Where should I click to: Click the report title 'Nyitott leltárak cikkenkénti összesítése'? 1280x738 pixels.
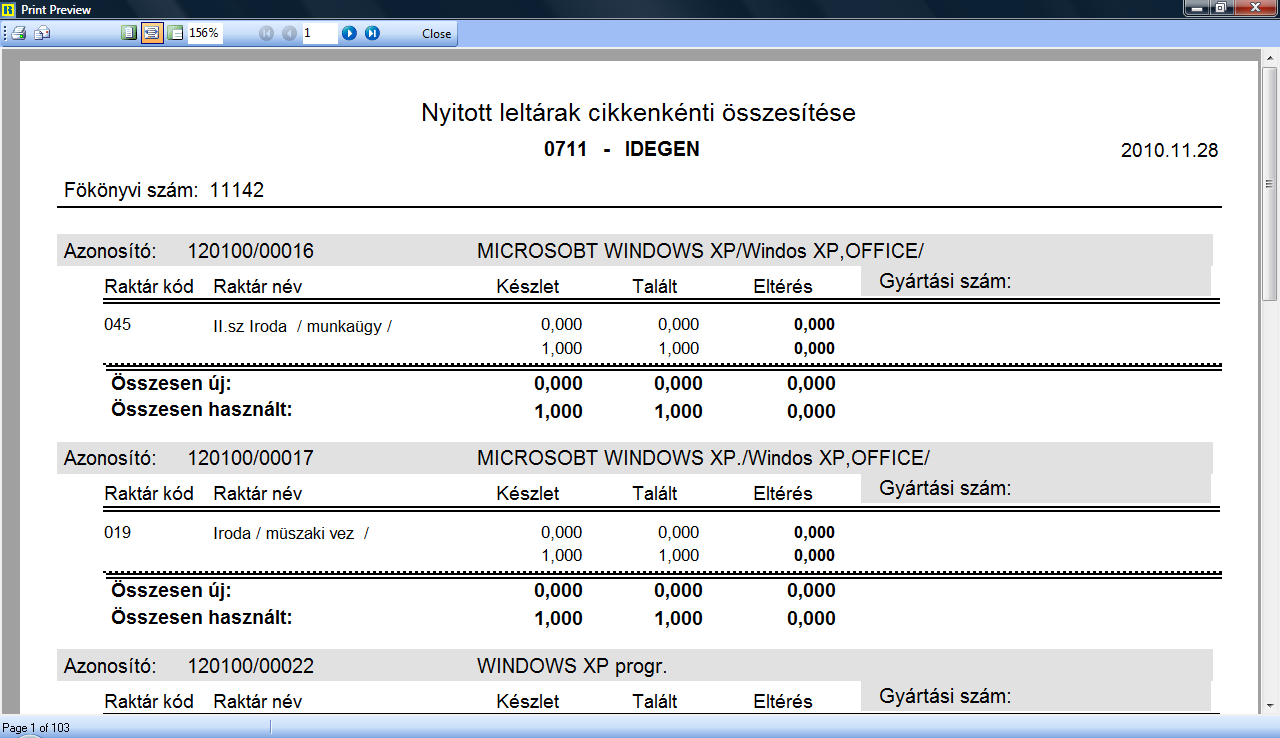coord(639,113)
